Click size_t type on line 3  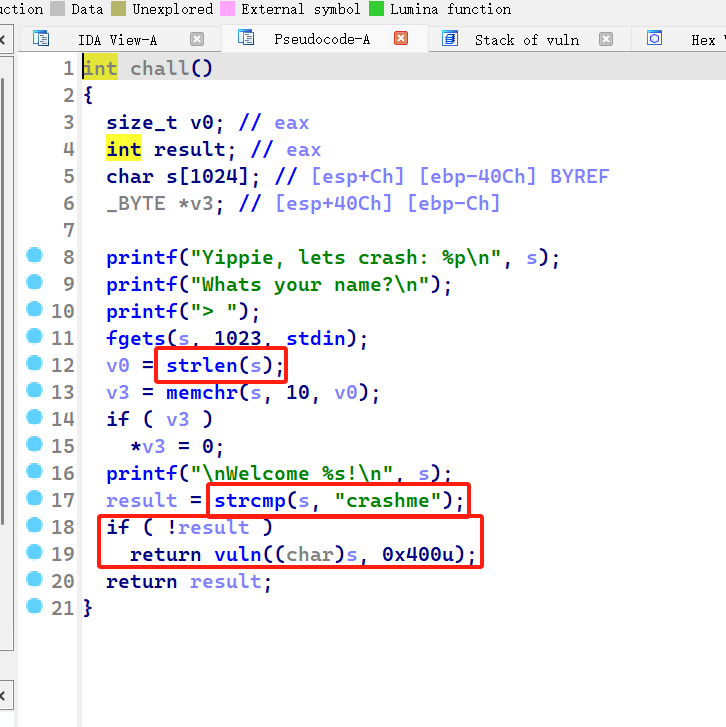tap(141, 123)
